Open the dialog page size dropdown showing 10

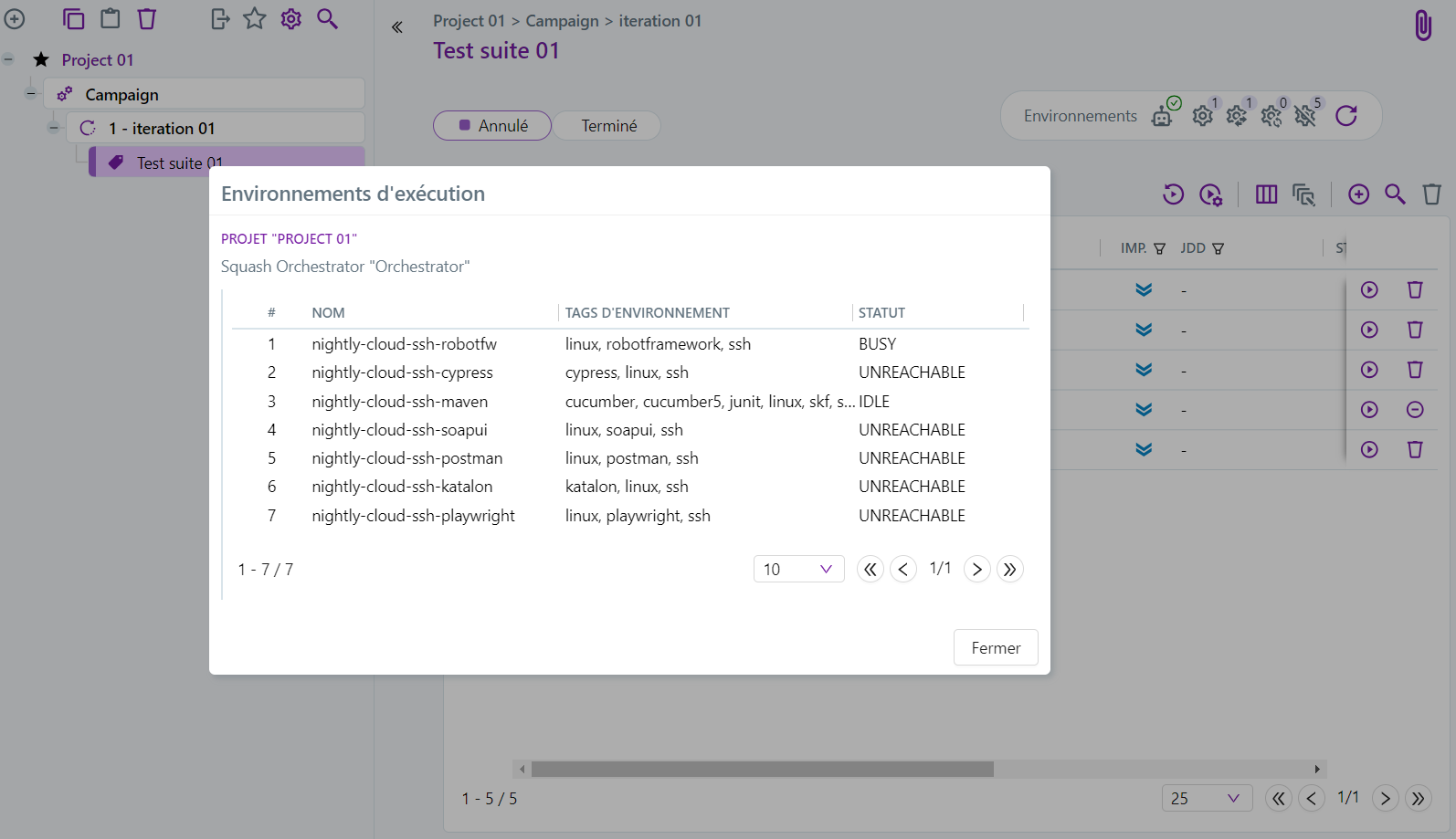[x=798, y=569]
